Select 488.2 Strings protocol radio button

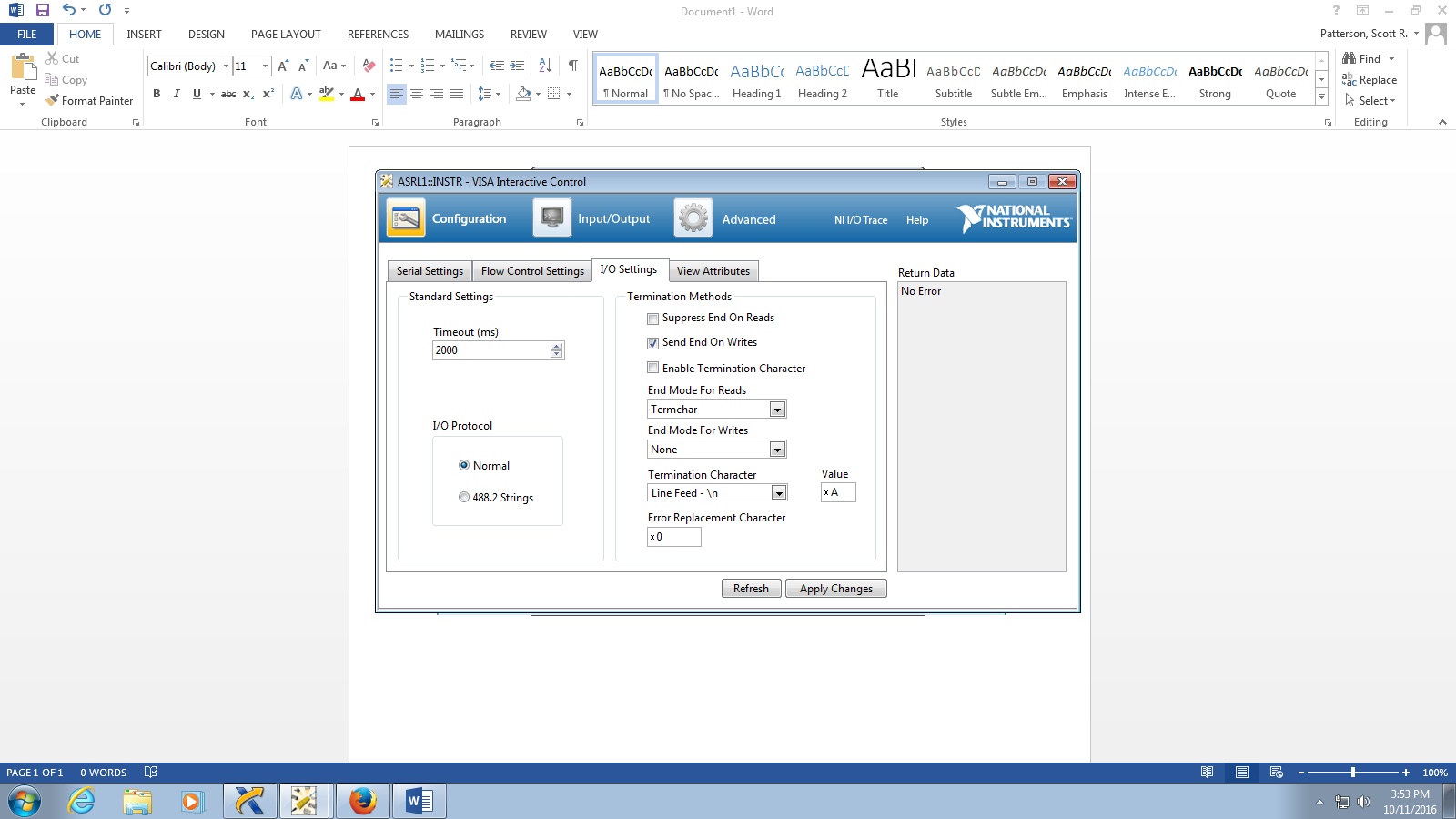coord(464,497)
